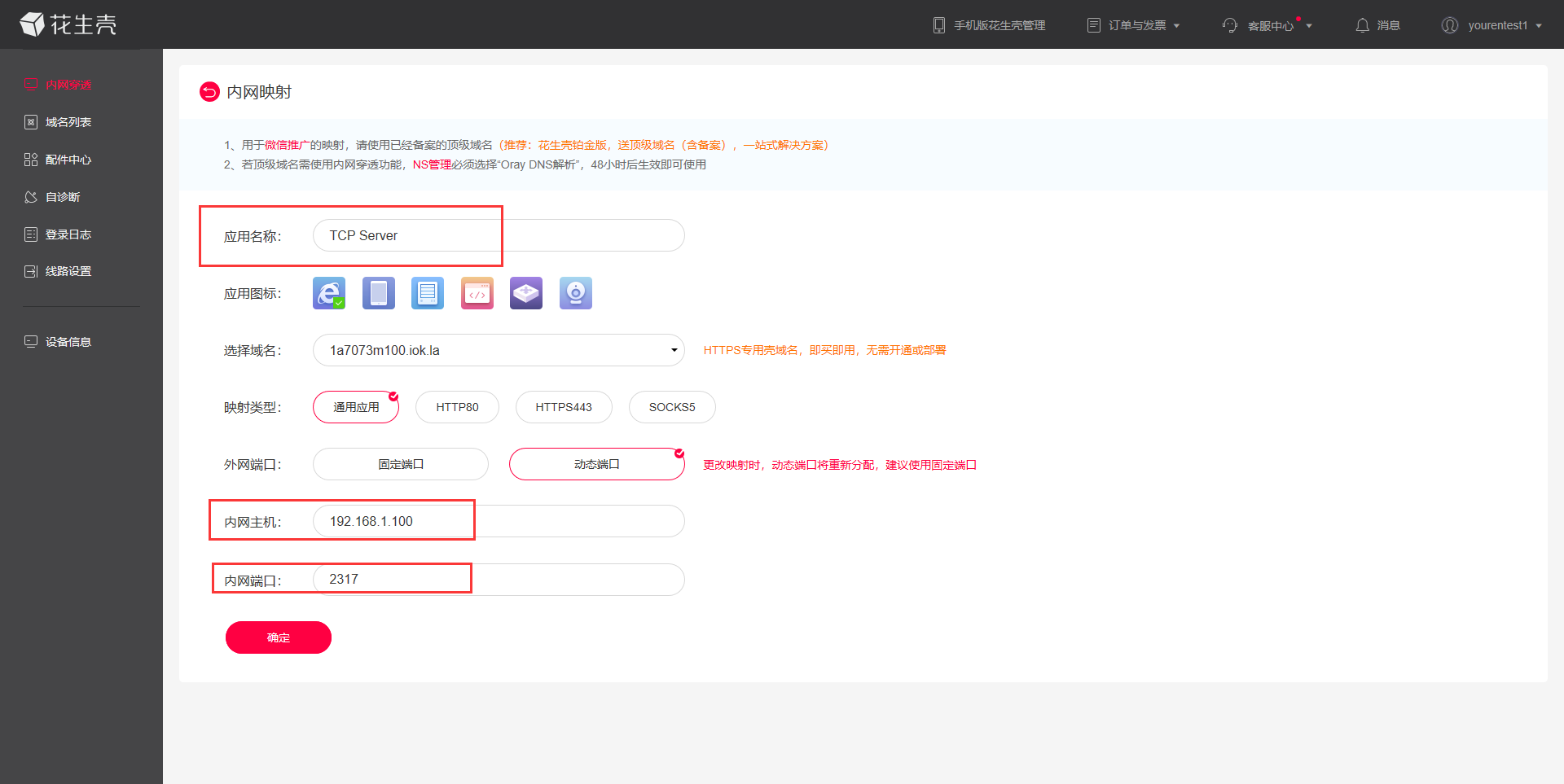Choose HTTPS443 mapping type
Screen dimensions: 1564x784
pyautogui.click(x=564, y=407)
